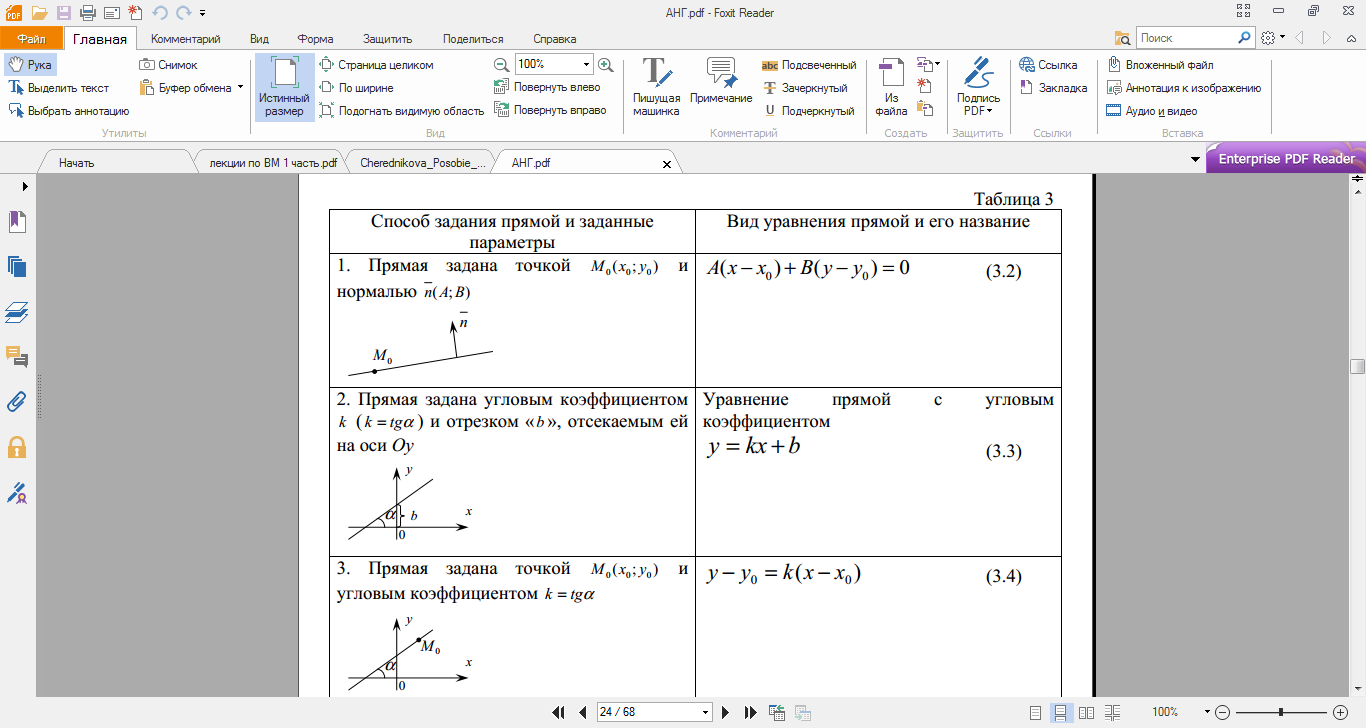The height and width of the screenshot is (728, 1366).
Task: Go to the first page
Action: (x=559, y=712)
